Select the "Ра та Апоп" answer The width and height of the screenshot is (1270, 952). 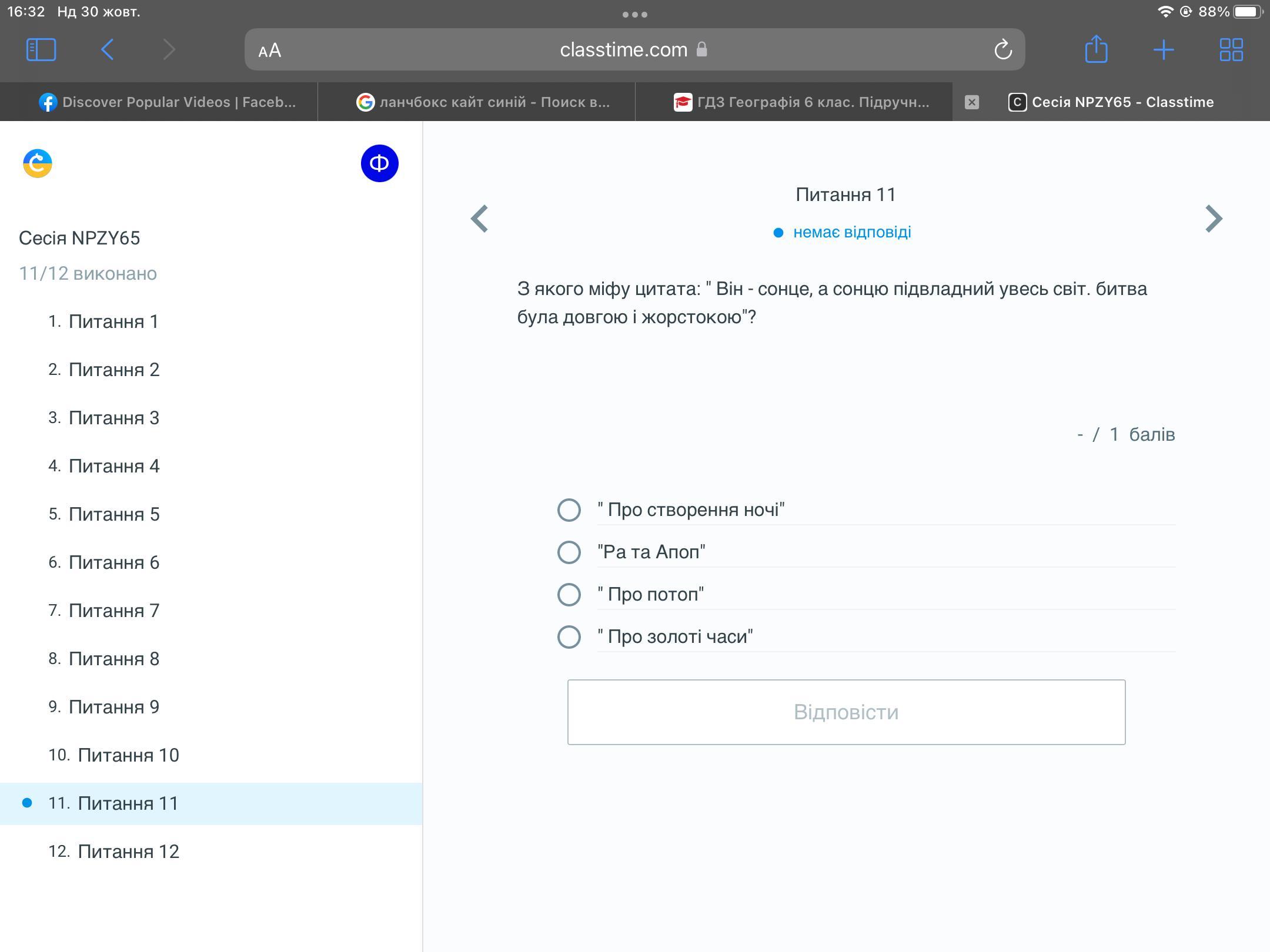pyautogui.click(x=569, y=552)
